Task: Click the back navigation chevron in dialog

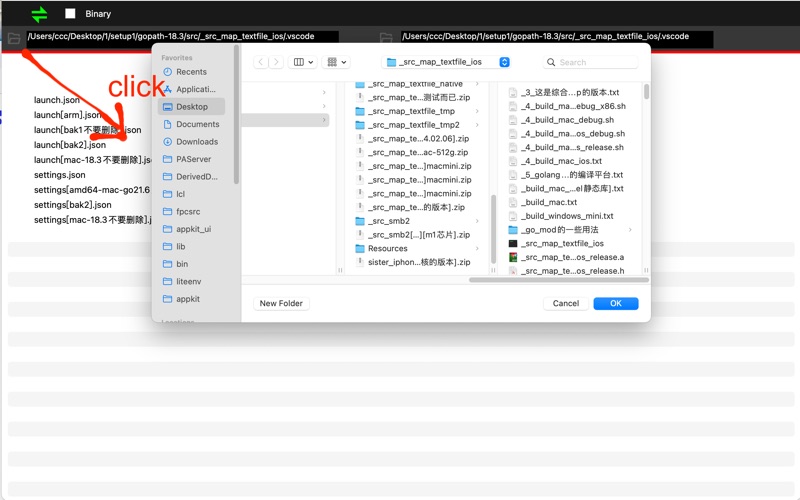Action: pos(261,62)
